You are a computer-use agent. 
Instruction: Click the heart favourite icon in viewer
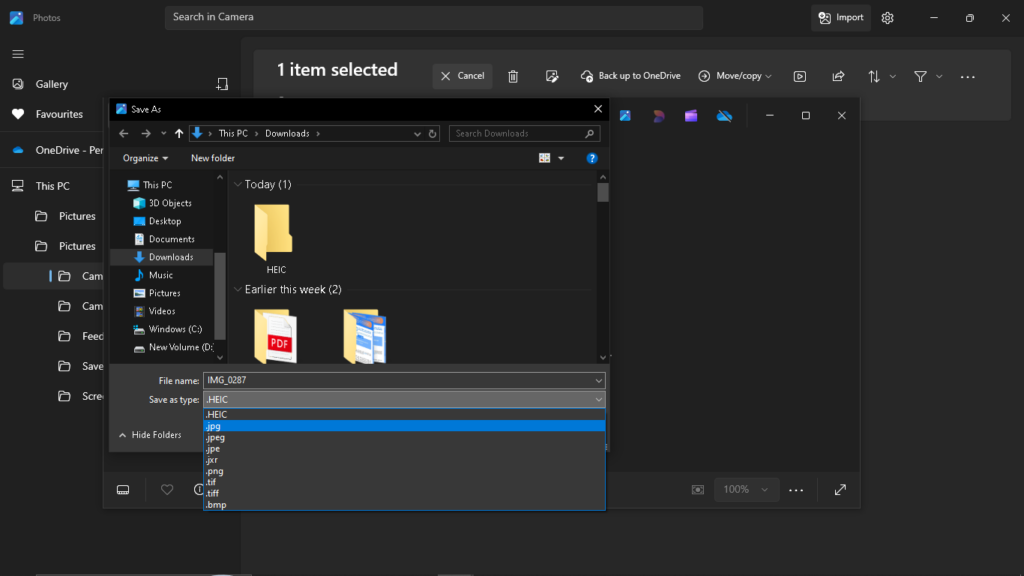167,489
